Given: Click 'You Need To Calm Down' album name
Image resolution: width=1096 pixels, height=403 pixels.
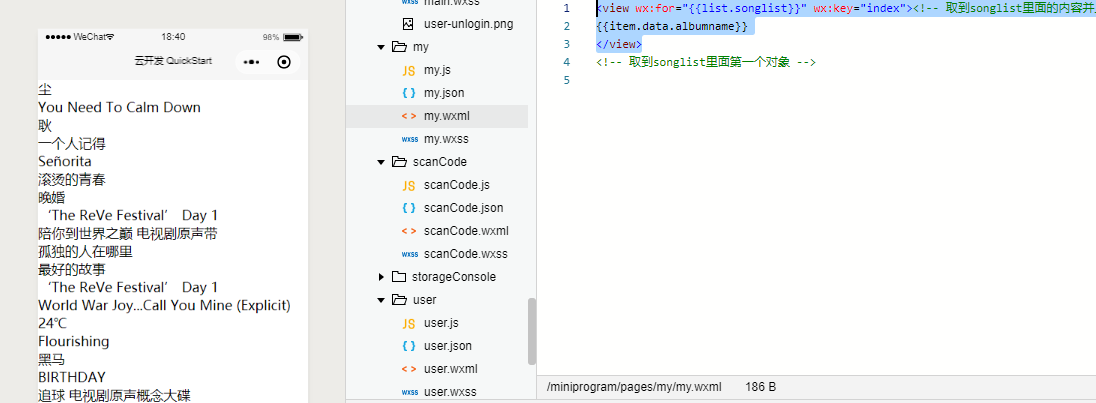Looking at the screenshot, I should tap(120, 108).
